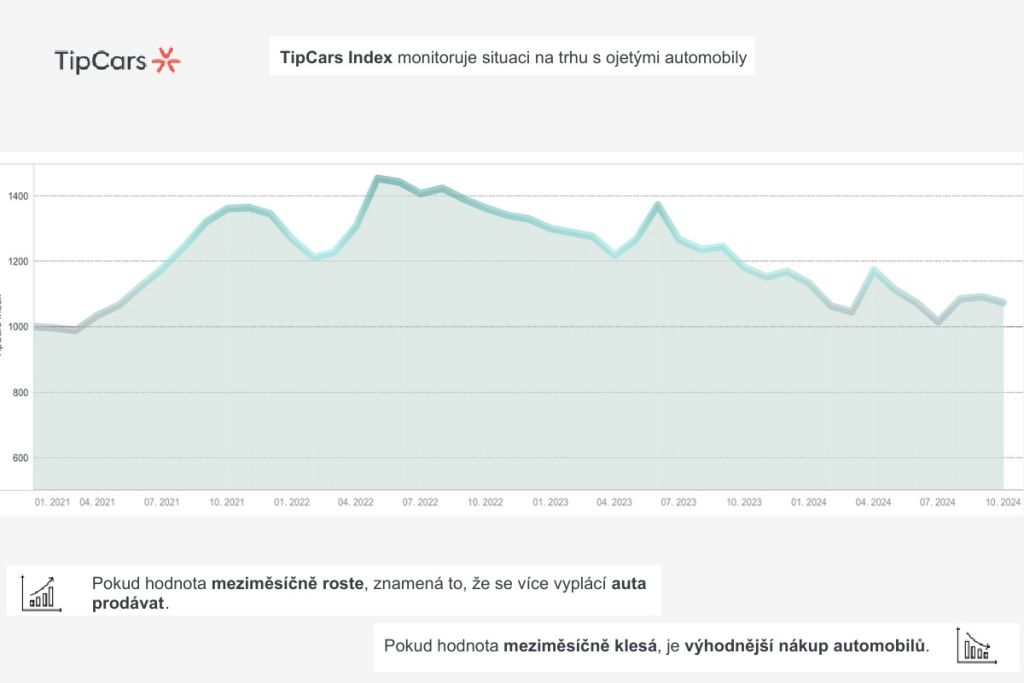Pick the "01. 2022" x-axis label
The height and width of the screenshot is (683, 1024).
click(292, 502)
